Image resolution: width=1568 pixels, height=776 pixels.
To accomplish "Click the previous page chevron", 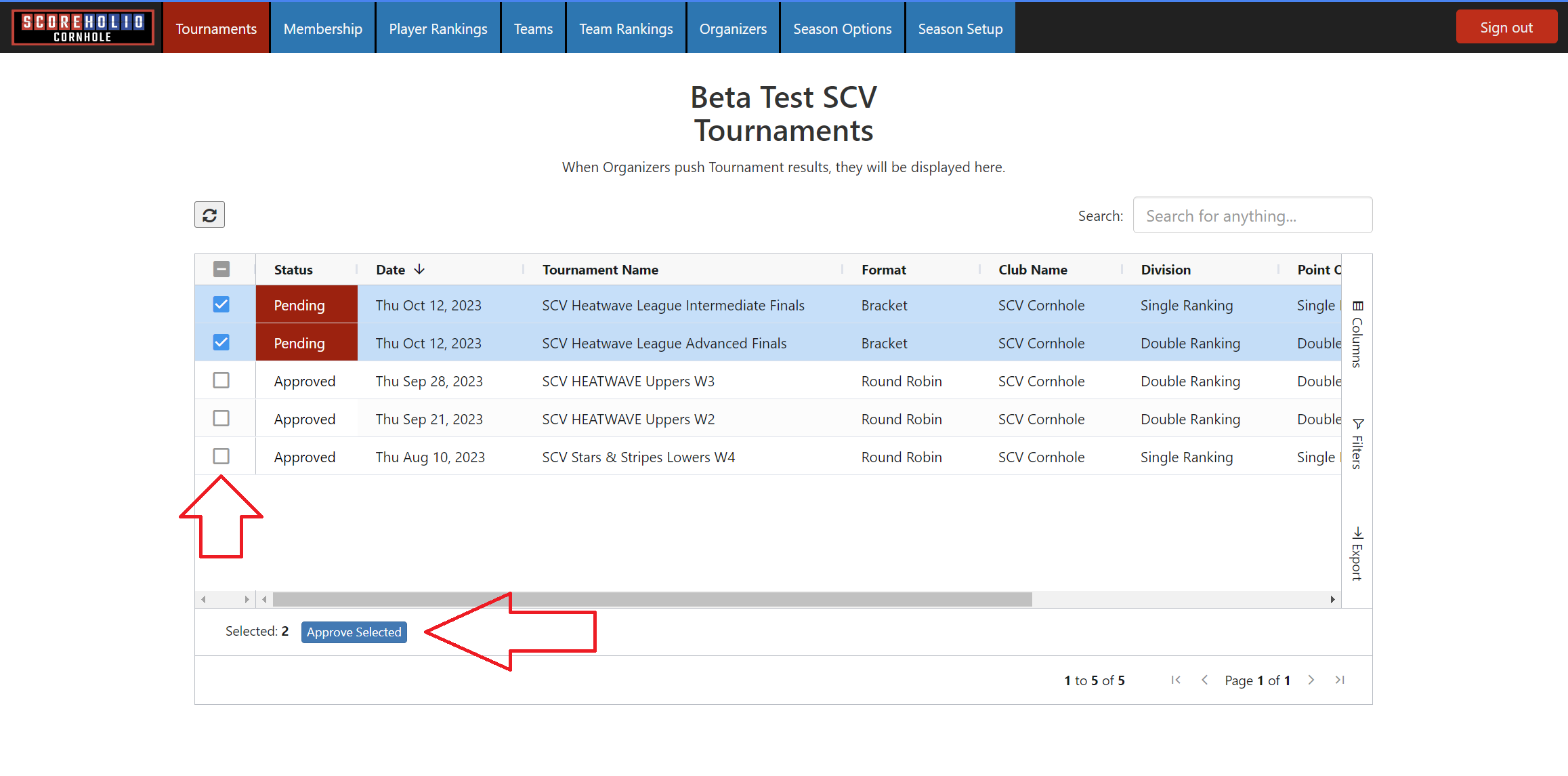I will tap(1204, 680).
